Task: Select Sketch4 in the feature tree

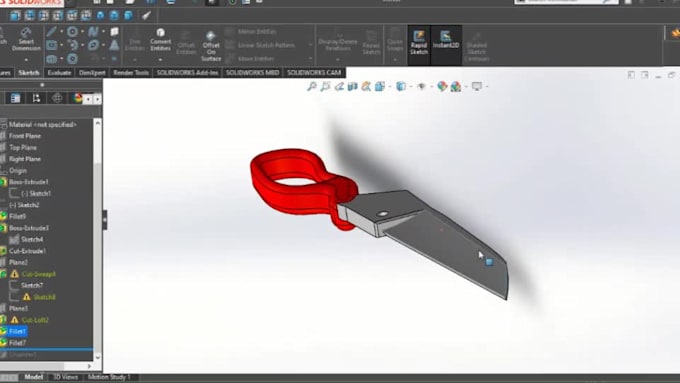Action: coord(32,239)
